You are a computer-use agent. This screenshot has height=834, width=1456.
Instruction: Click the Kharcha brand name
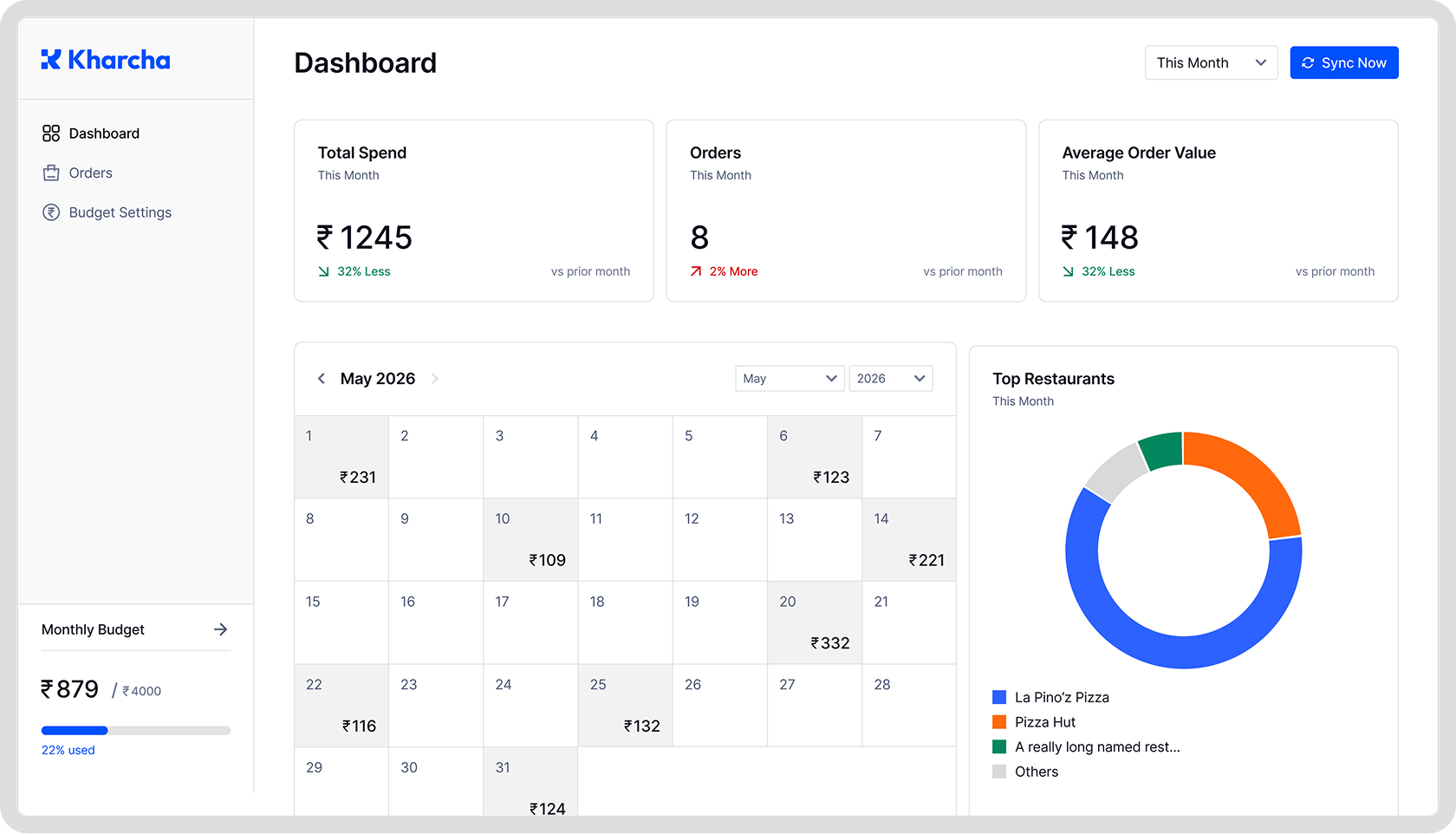point(119,60)
